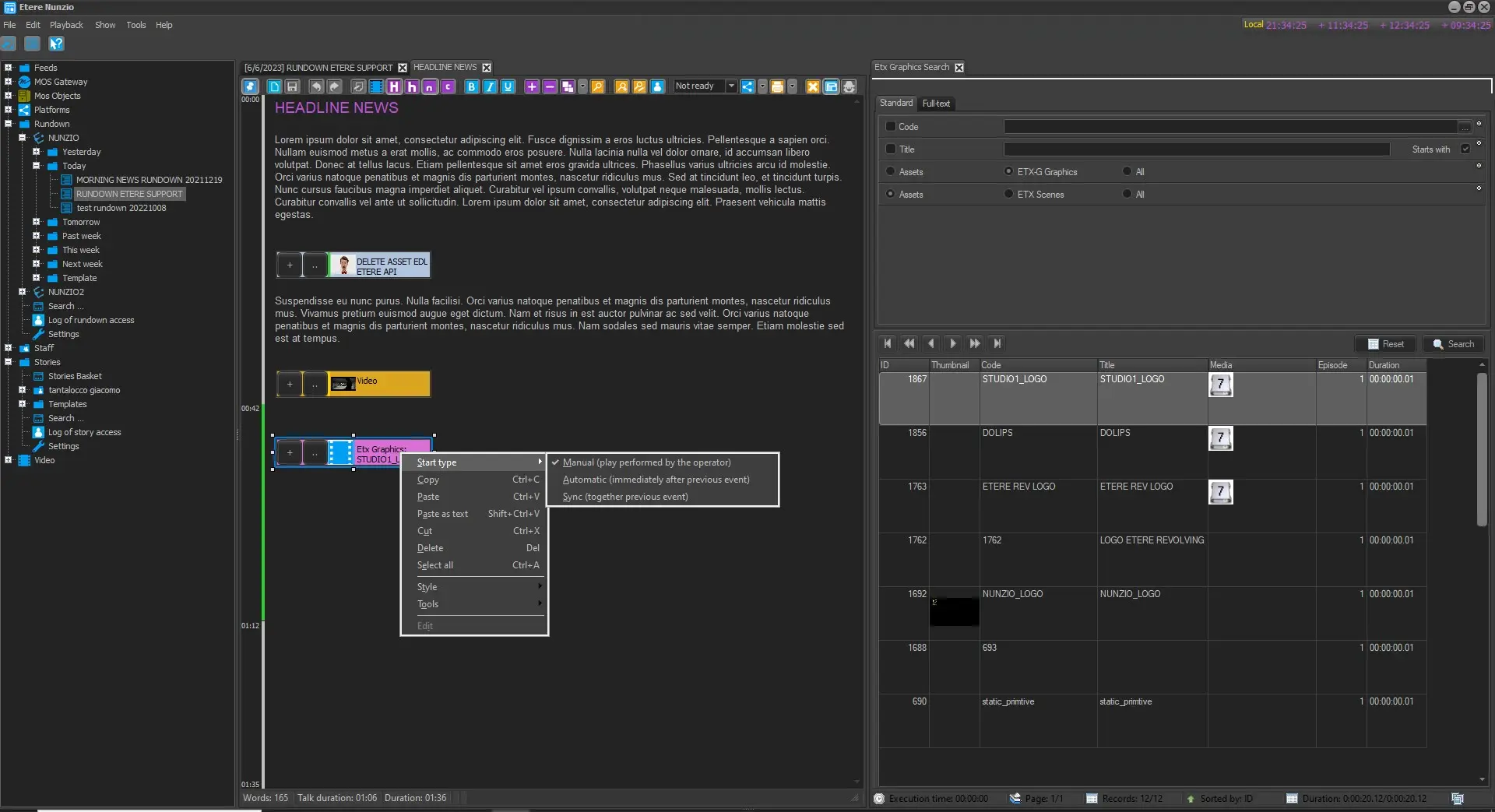
Task: Click the save floppy disk icon
Action: point(293,86)
